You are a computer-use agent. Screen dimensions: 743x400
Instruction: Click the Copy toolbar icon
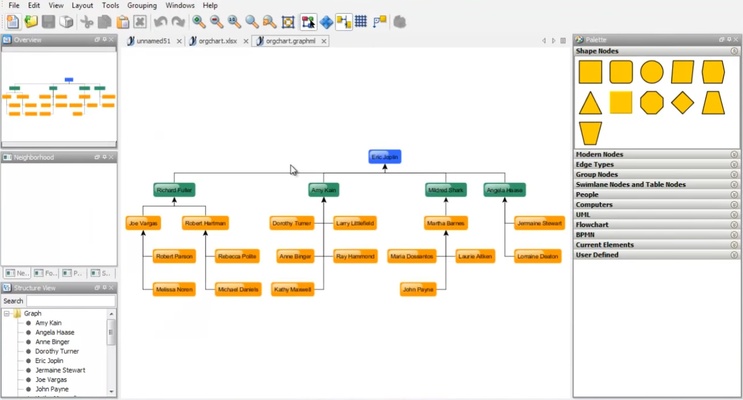click(104, 22)
